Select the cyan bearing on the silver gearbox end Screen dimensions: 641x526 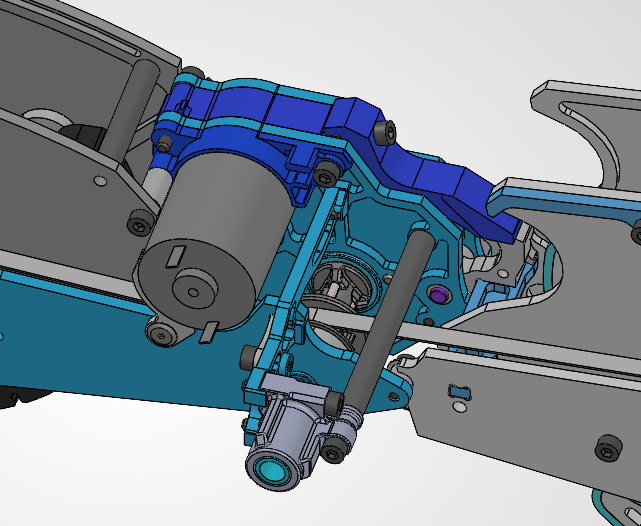click(x=270, y=472)
